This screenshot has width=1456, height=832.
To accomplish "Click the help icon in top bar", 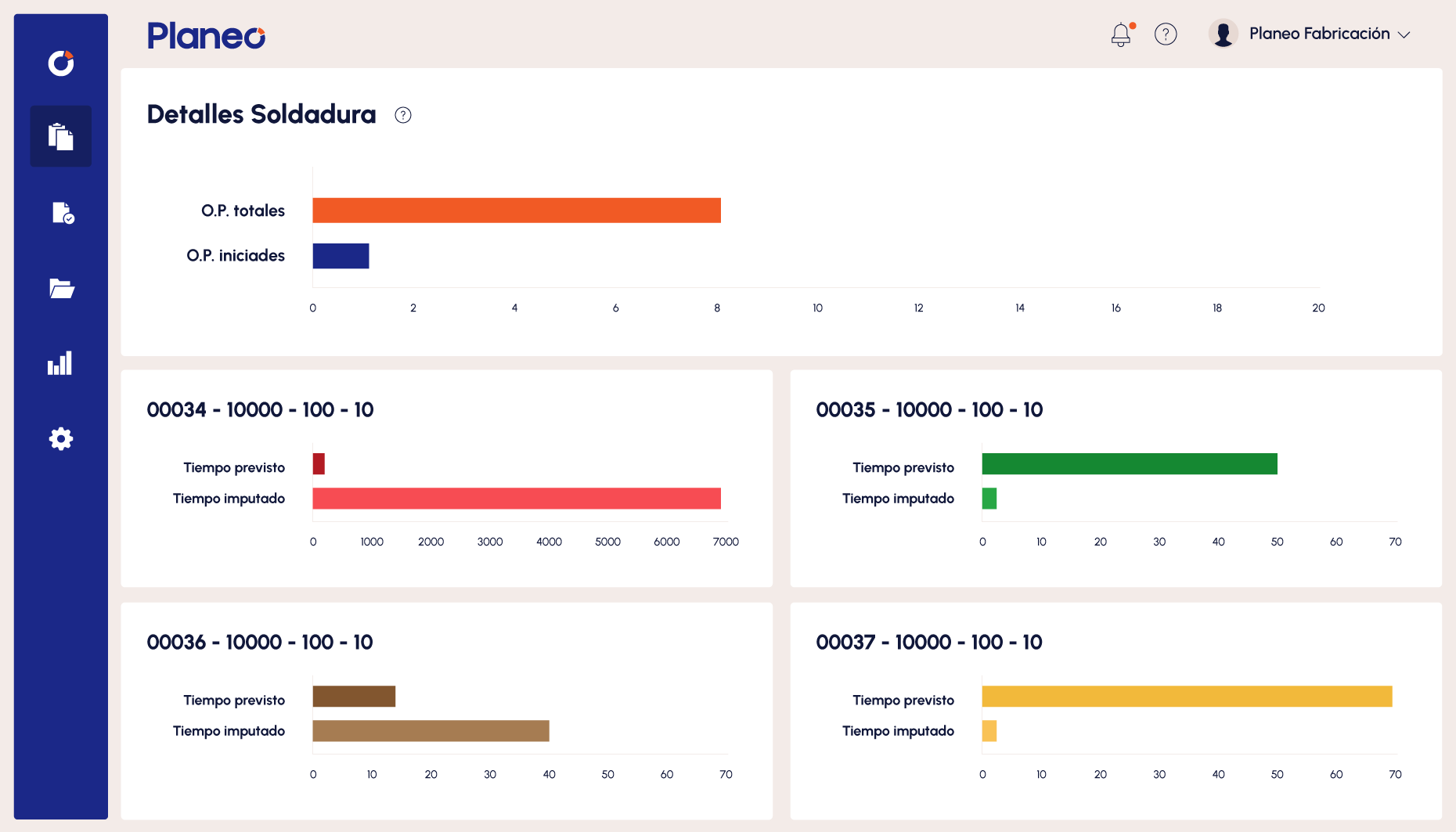I will click(1166, 34).
